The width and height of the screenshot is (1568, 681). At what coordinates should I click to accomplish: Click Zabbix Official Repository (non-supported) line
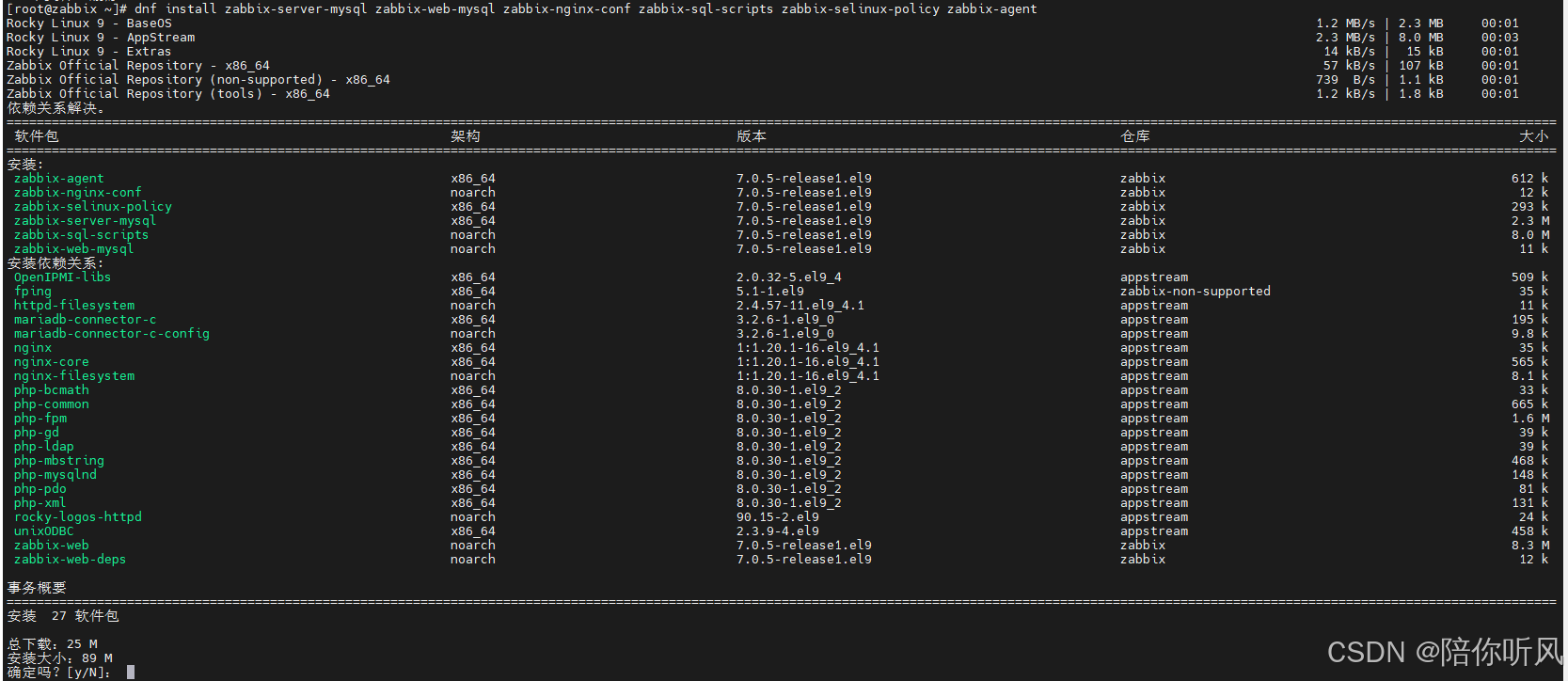coord(198,79)
